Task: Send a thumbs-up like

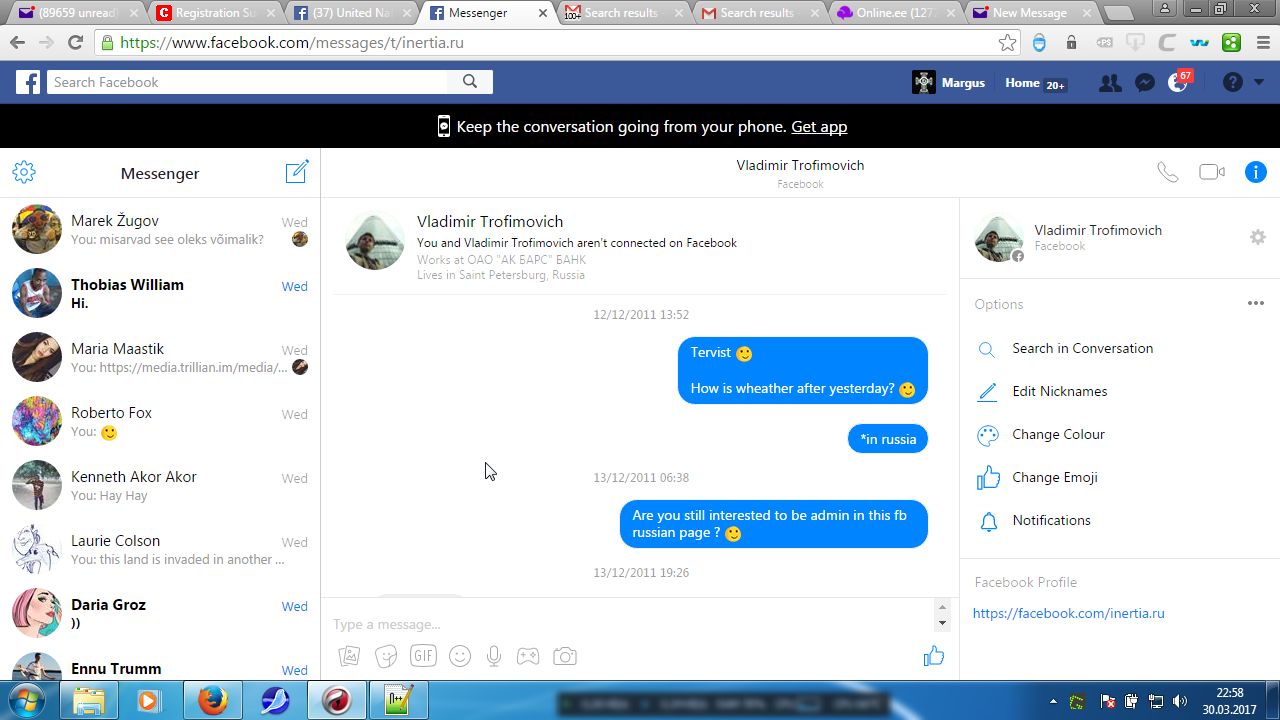Action: coord(933,656)
